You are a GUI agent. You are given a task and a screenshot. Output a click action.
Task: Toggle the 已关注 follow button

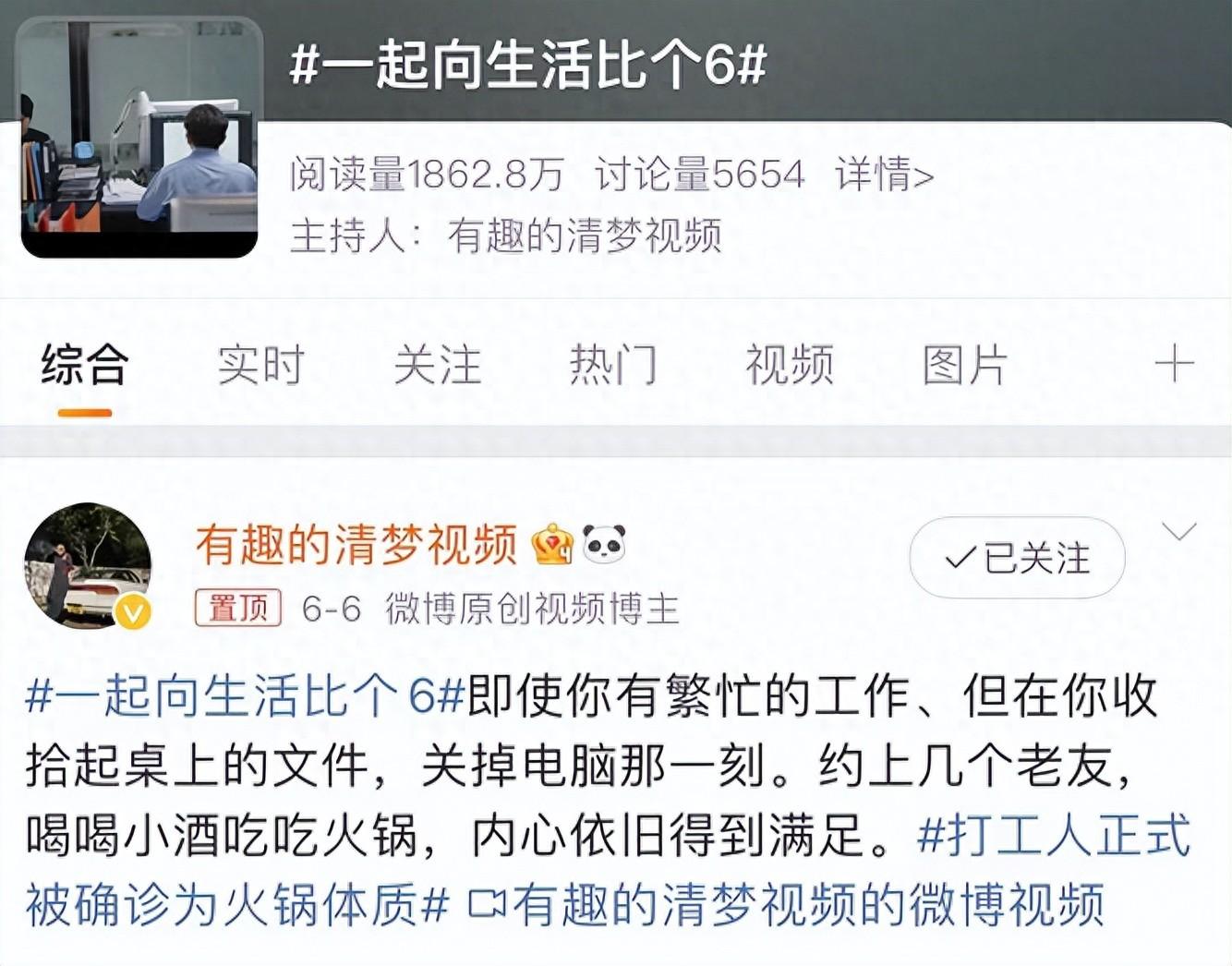tap(1017, 558)
